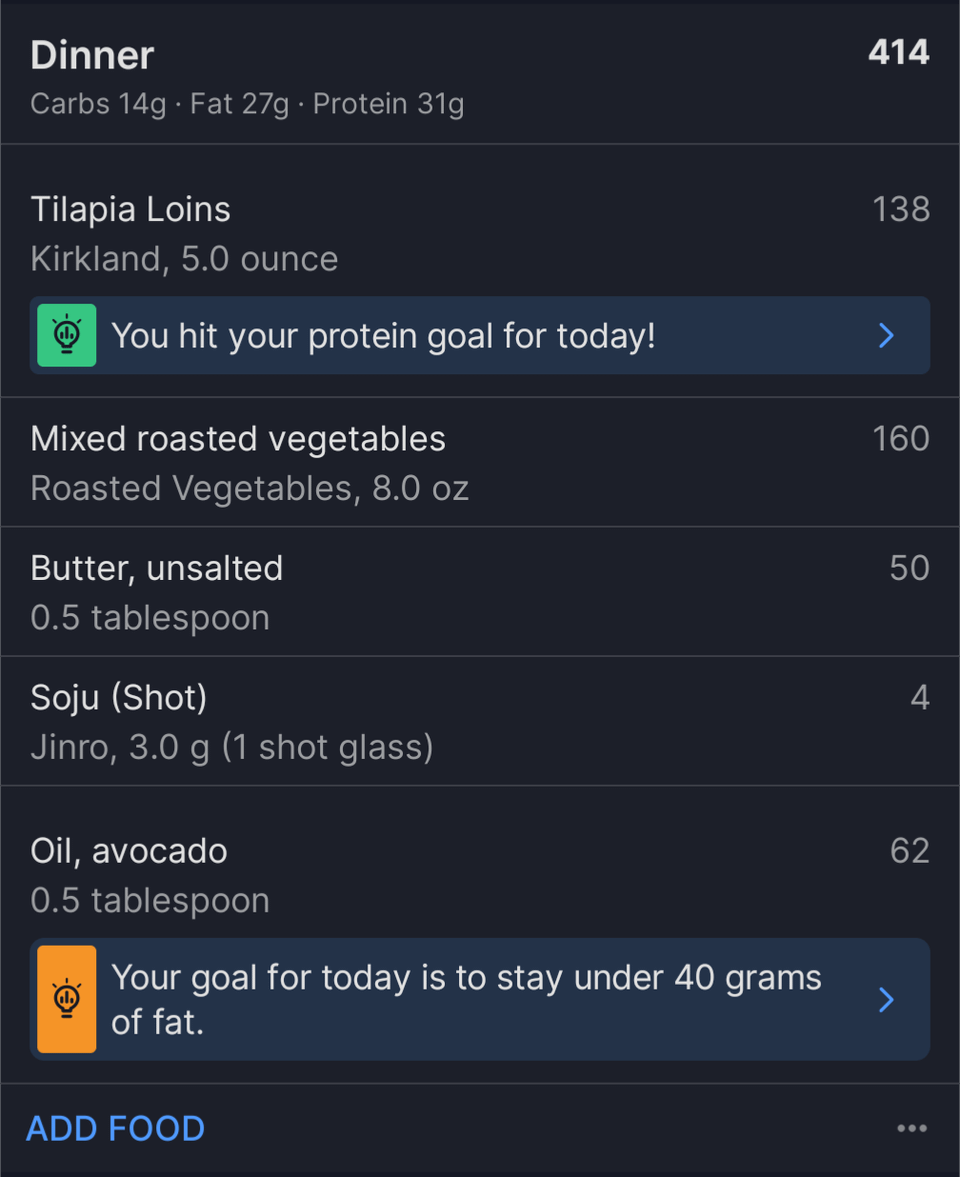Open the Tilapia Loins entry

[x=480, y=233]
